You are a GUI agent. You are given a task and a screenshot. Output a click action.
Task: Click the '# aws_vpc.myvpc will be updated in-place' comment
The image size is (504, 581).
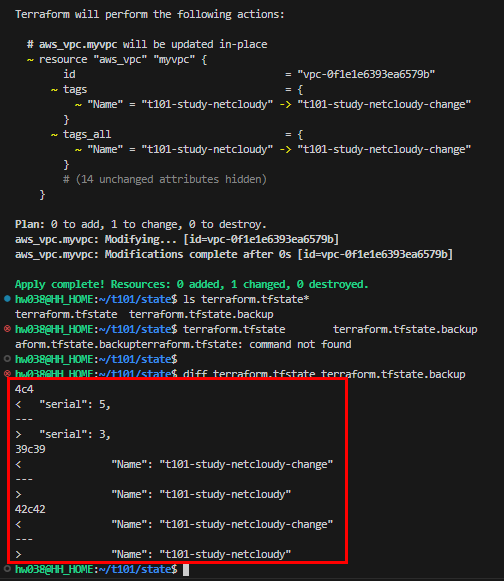[x=147, y=44]
